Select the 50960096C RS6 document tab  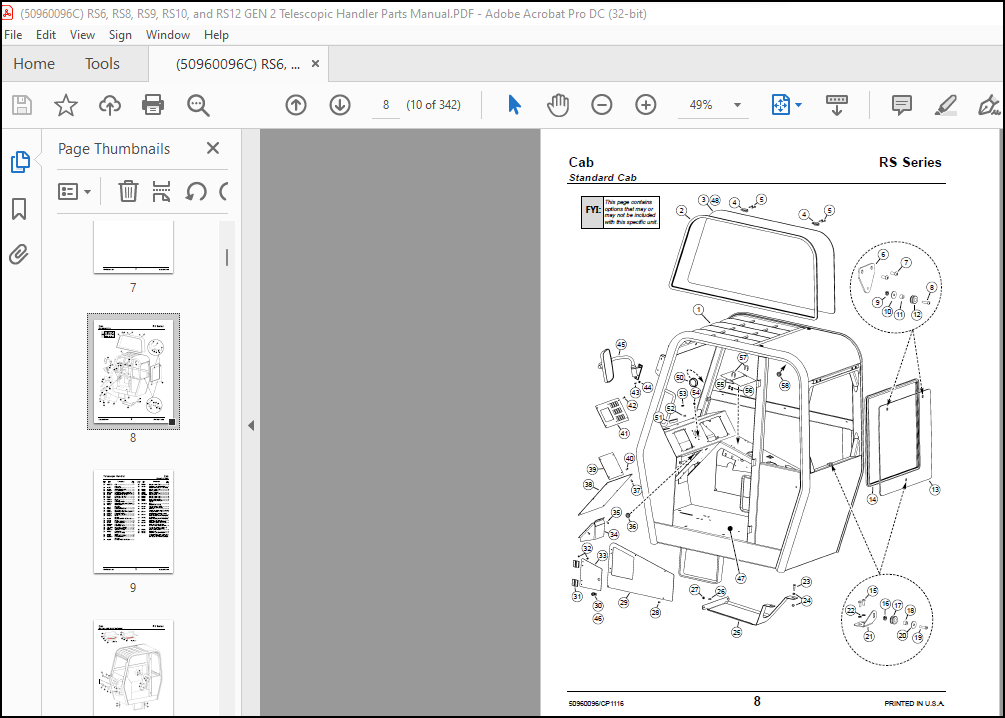point(238,63)
